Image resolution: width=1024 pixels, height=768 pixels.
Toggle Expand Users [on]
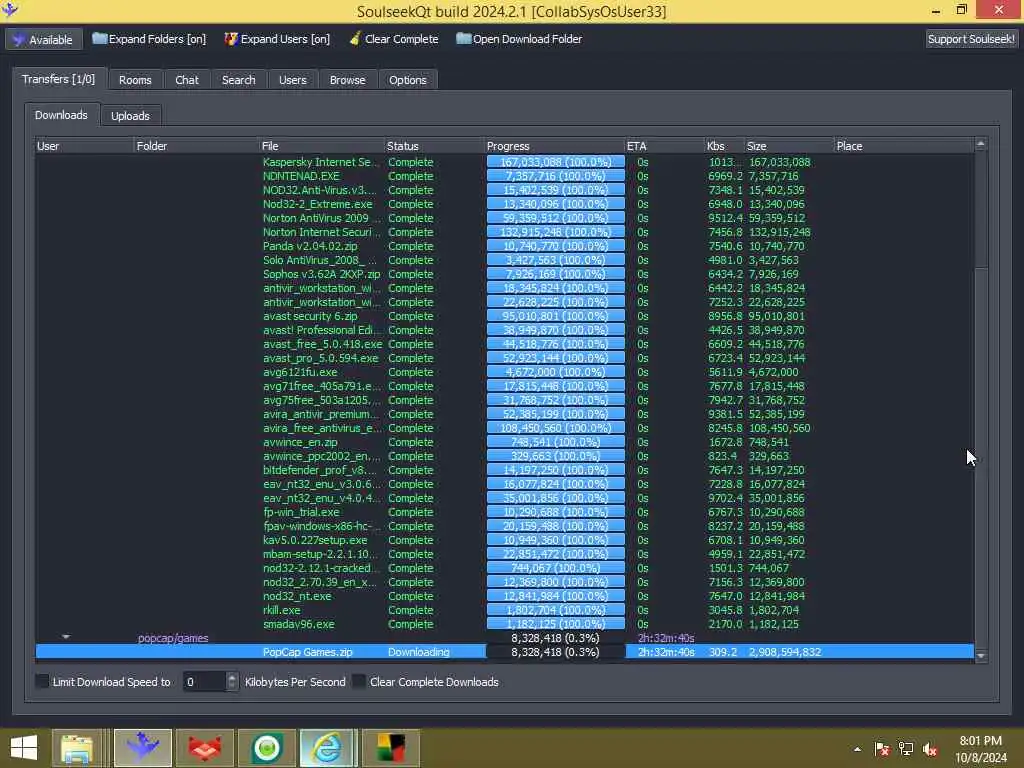(277, 39)
